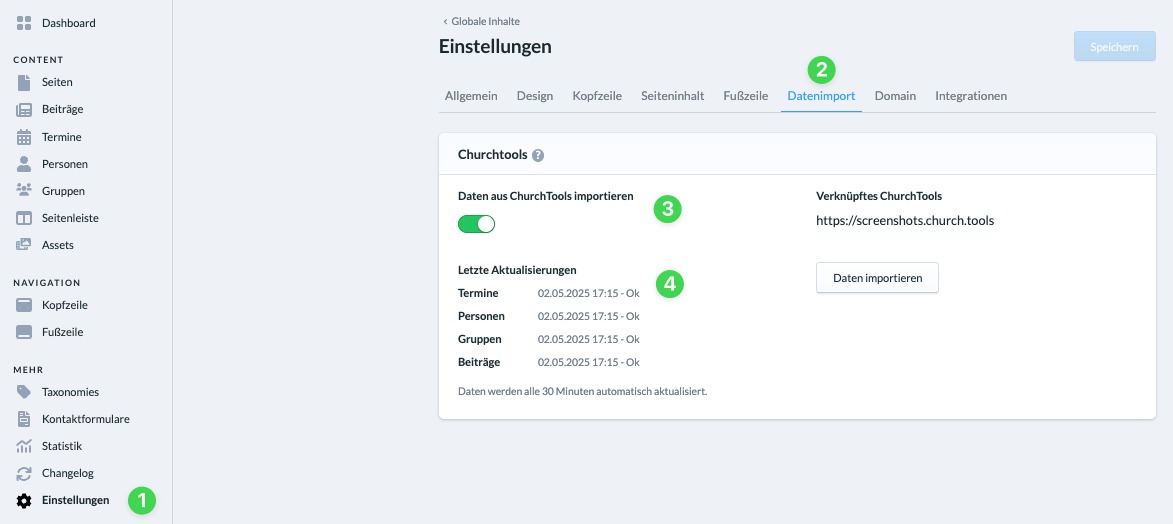Select the Domain tab
The width and height of the screenshot is (1173, 524).
tap(895, 96)
